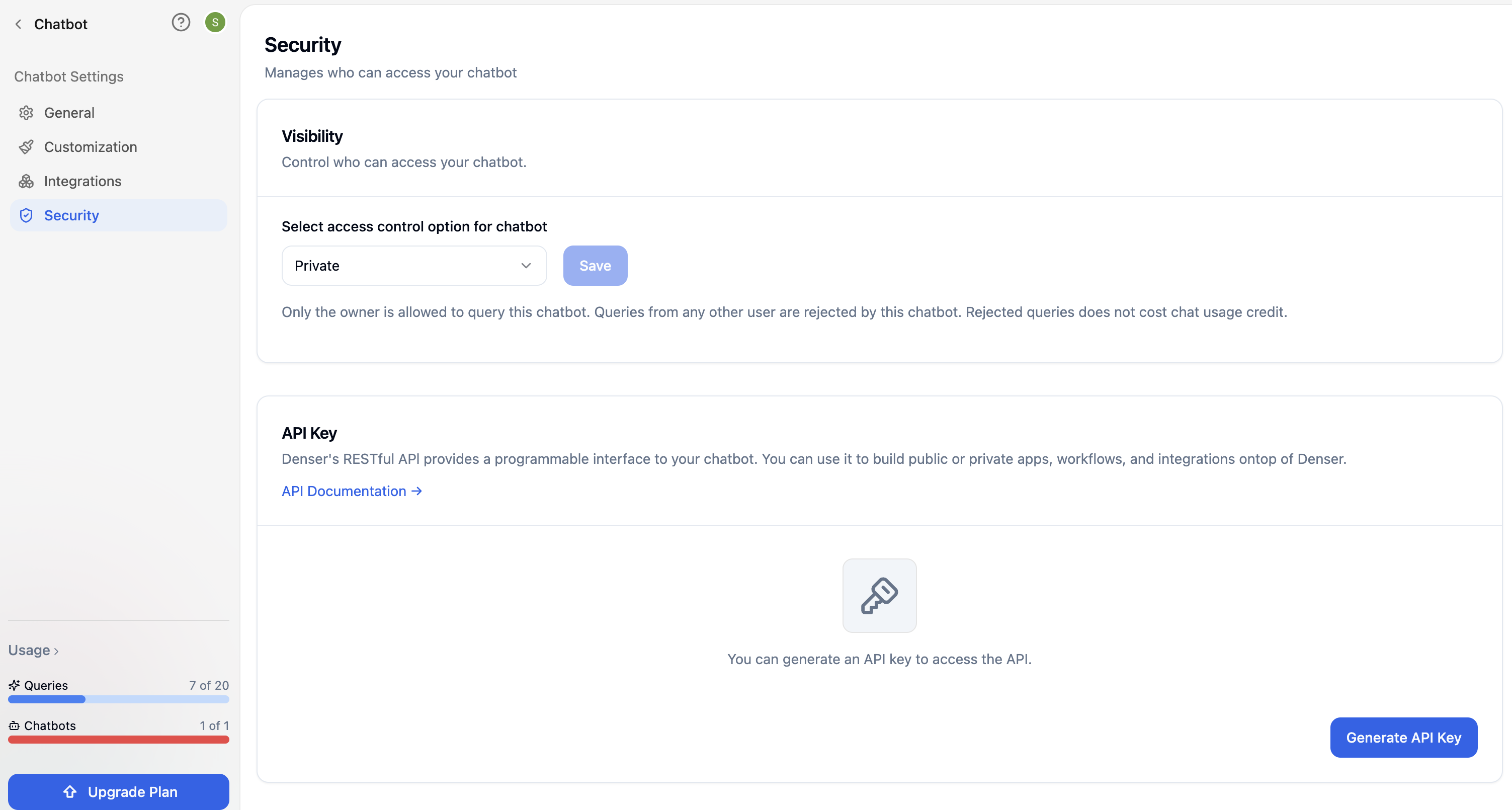The width and height of the screenshot is (1512, 810).
Task: Click the Customization brush icon
Action: (27, 146)
